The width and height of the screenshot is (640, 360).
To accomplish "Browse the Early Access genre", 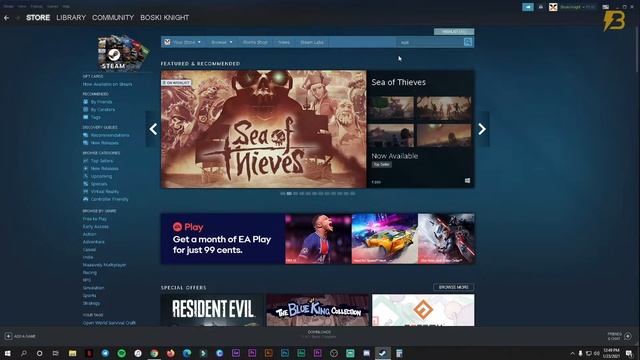I will pyautogui.click(x=96, y=227).
